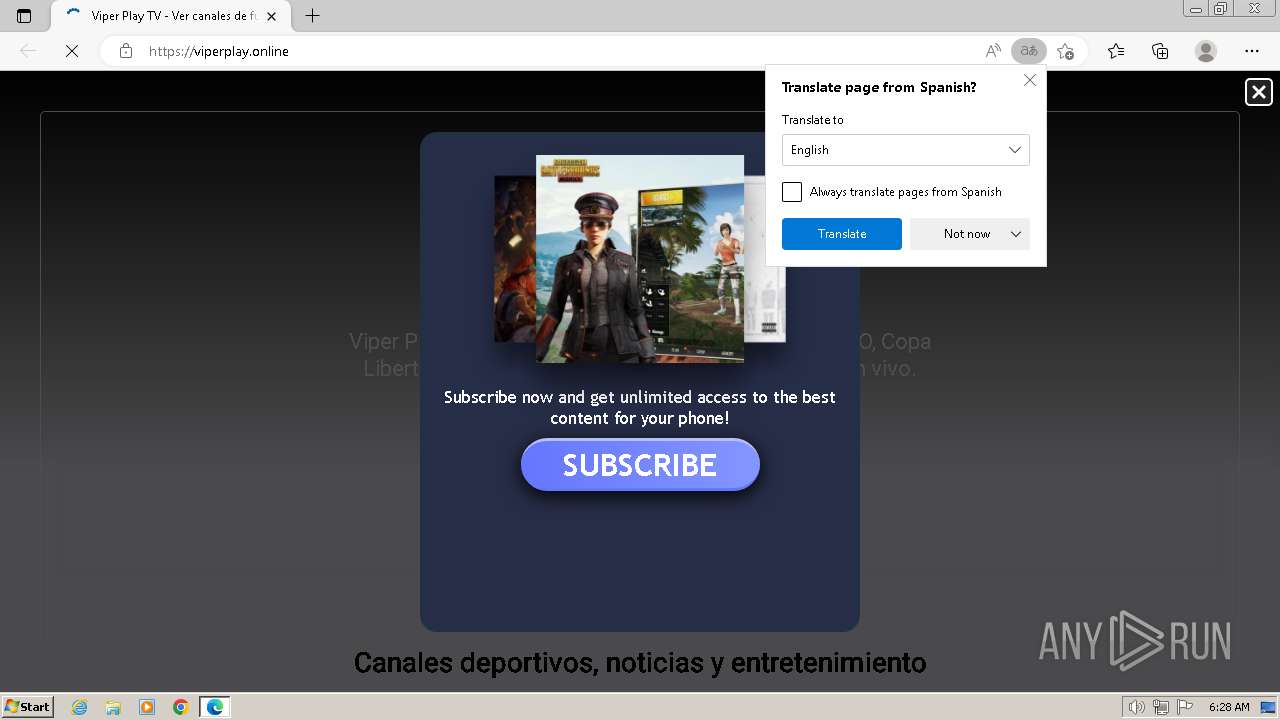Expand the Translate to language dropdown
Image resolution: width=1280 pixels, height=720 pixels.
(x=906, y=150)
